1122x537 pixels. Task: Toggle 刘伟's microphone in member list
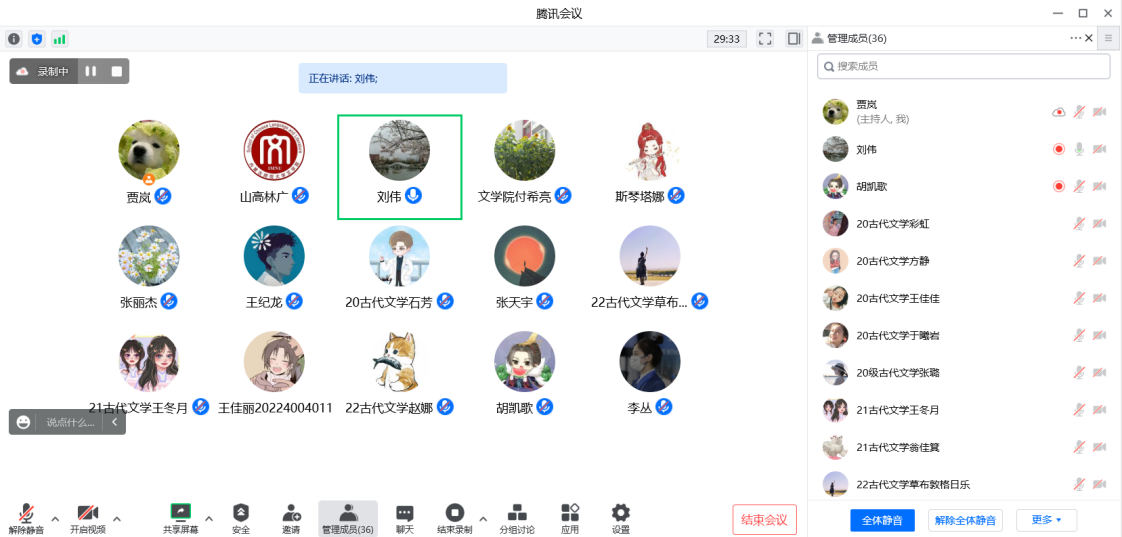coord(1079,149)
